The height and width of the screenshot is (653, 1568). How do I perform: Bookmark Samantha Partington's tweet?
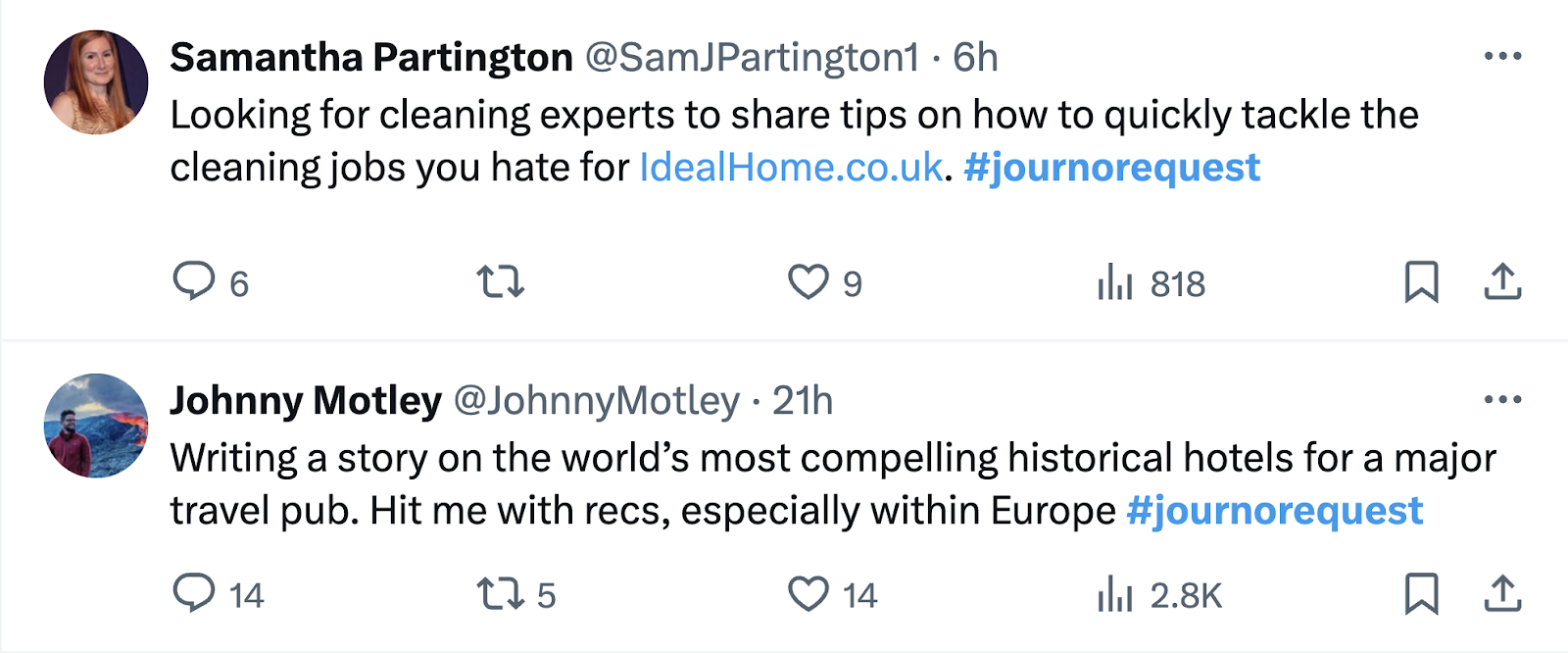(1421, 282)
